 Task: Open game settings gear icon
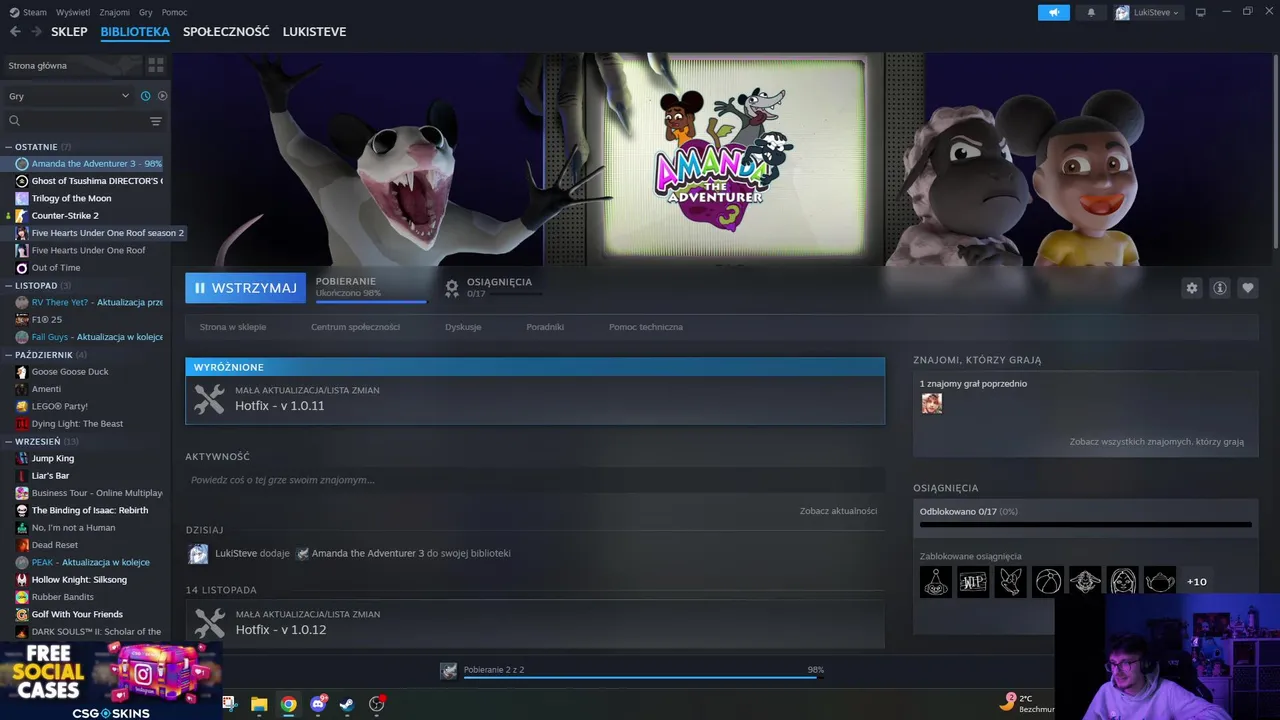1191,288
